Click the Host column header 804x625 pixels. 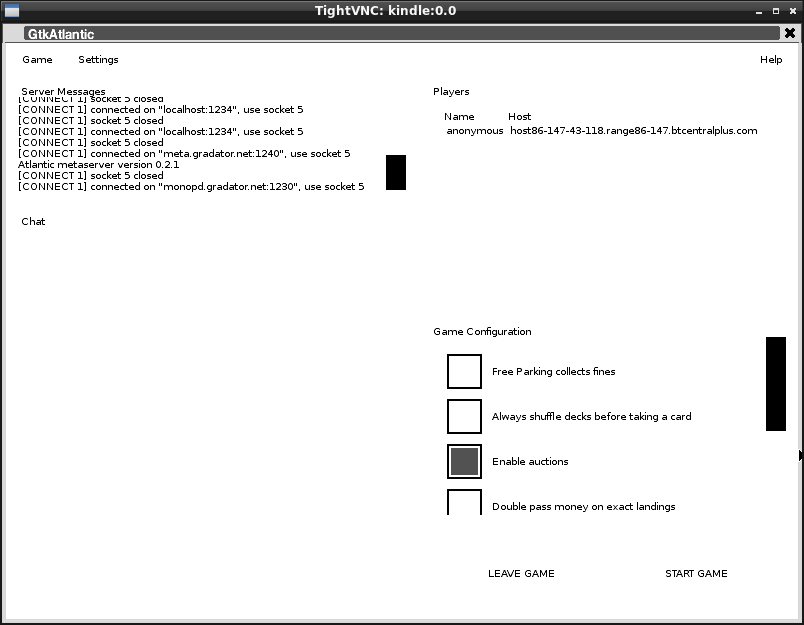point(519,116)
